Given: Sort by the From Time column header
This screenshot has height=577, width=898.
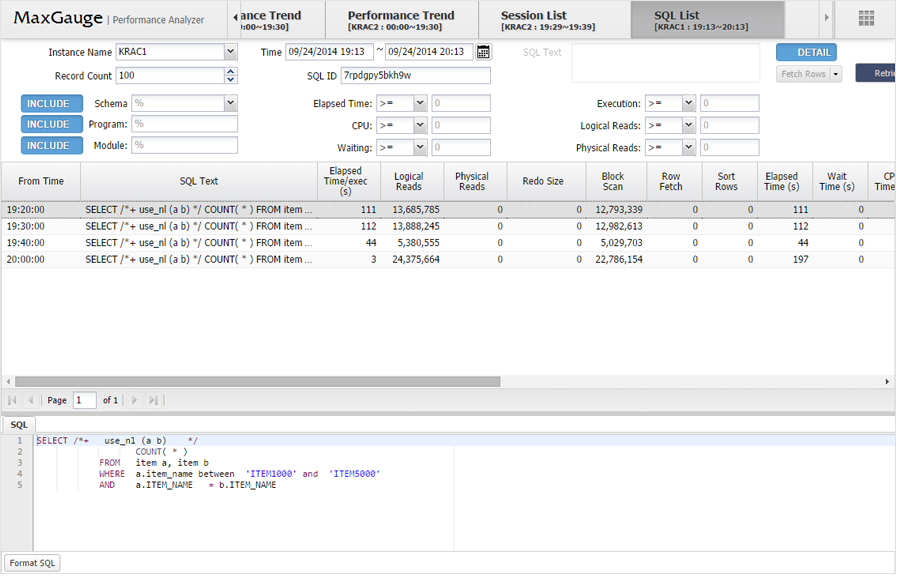Looking at the screenshot, I should pos(41,181).
